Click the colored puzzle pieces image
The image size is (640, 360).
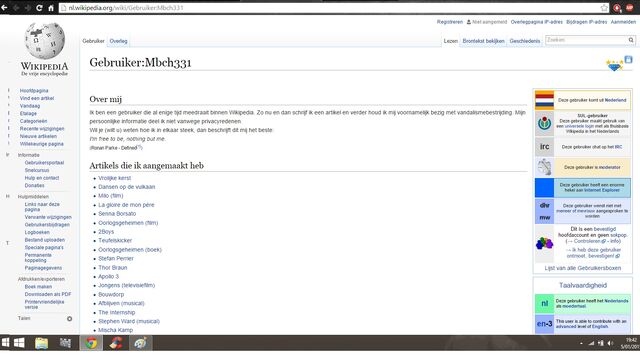pyautogui.click(x=544, y=244)
